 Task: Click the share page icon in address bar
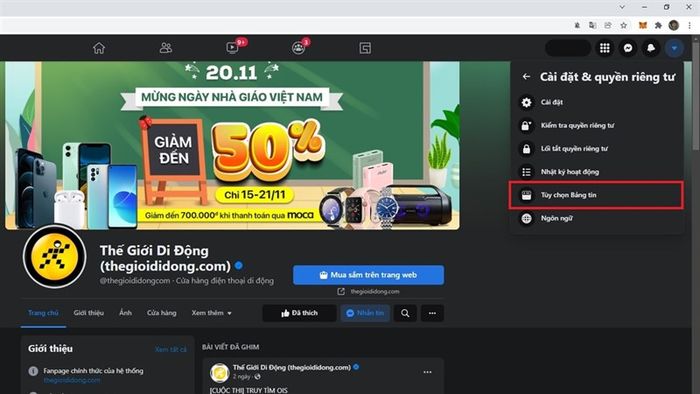click(x=608, y=25)
